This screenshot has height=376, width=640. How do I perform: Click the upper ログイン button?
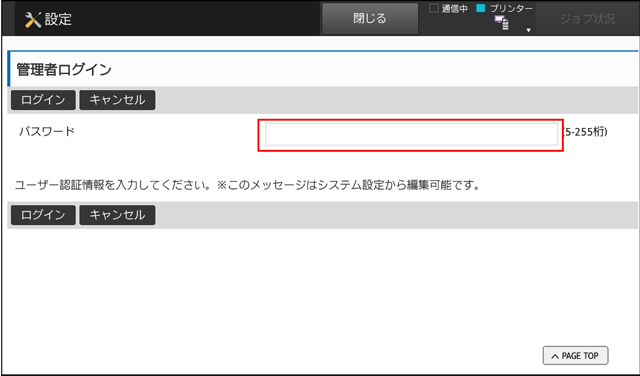click(43, 100)
